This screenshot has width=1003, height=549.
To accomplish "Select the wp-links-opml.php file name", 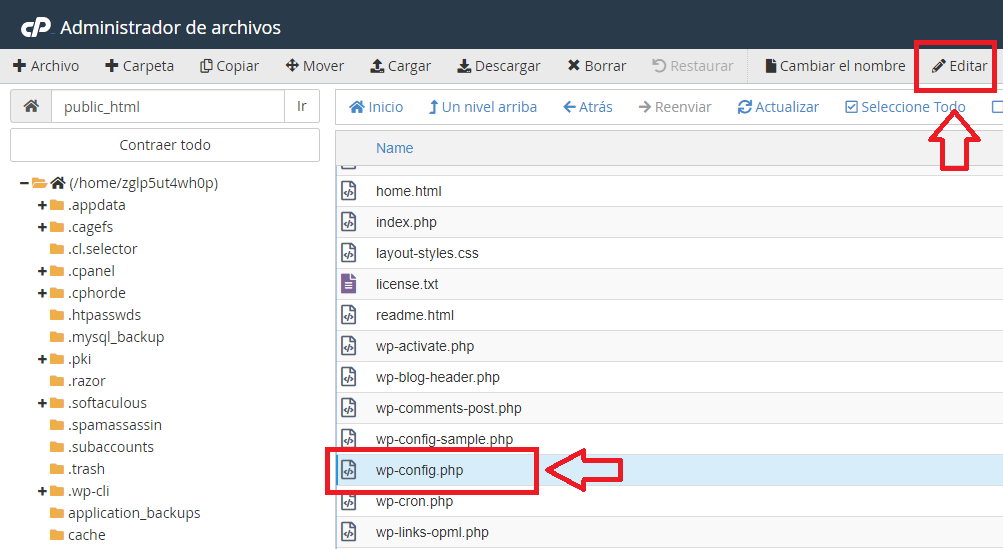I will point(432,532).
